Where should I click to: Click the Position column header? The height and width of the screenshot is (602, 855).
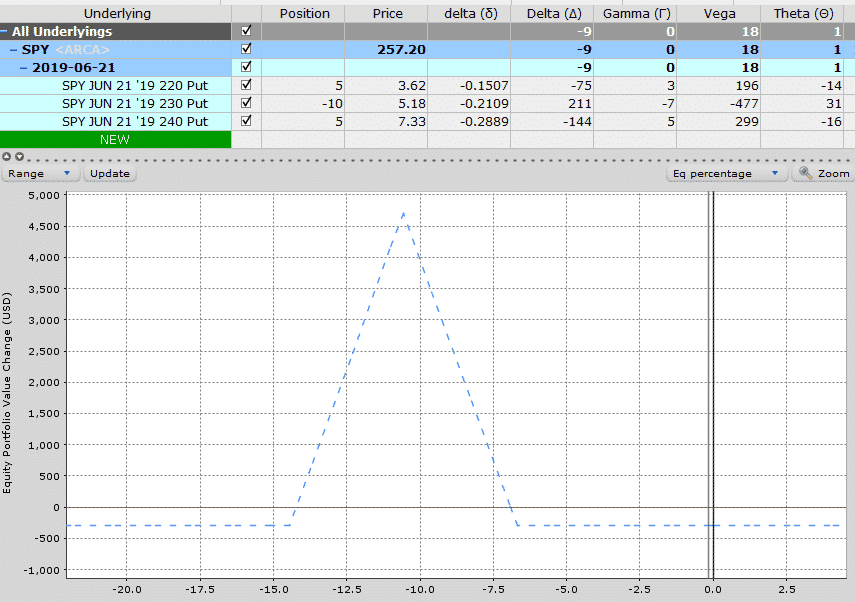[304, 14]
